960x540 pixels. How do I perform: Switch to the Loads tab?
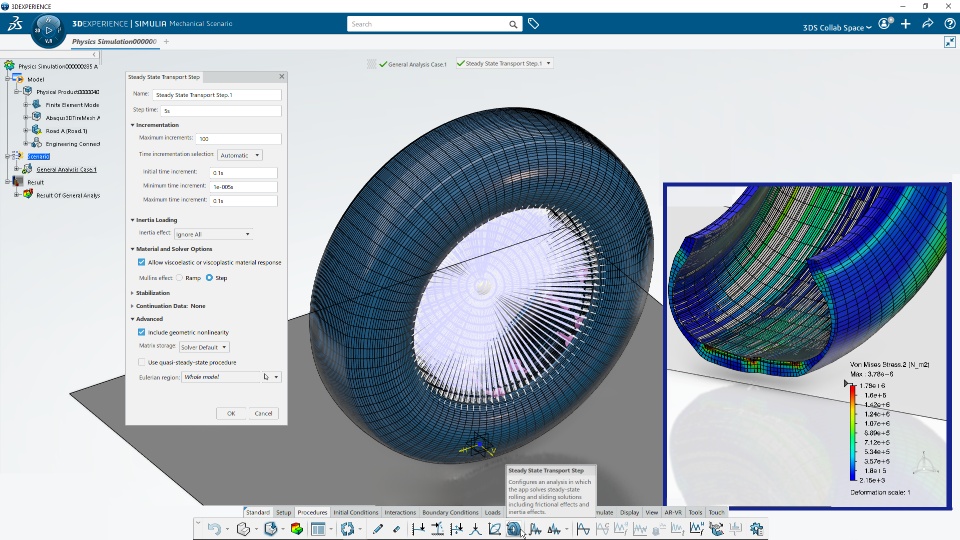(x=492, y=512)
